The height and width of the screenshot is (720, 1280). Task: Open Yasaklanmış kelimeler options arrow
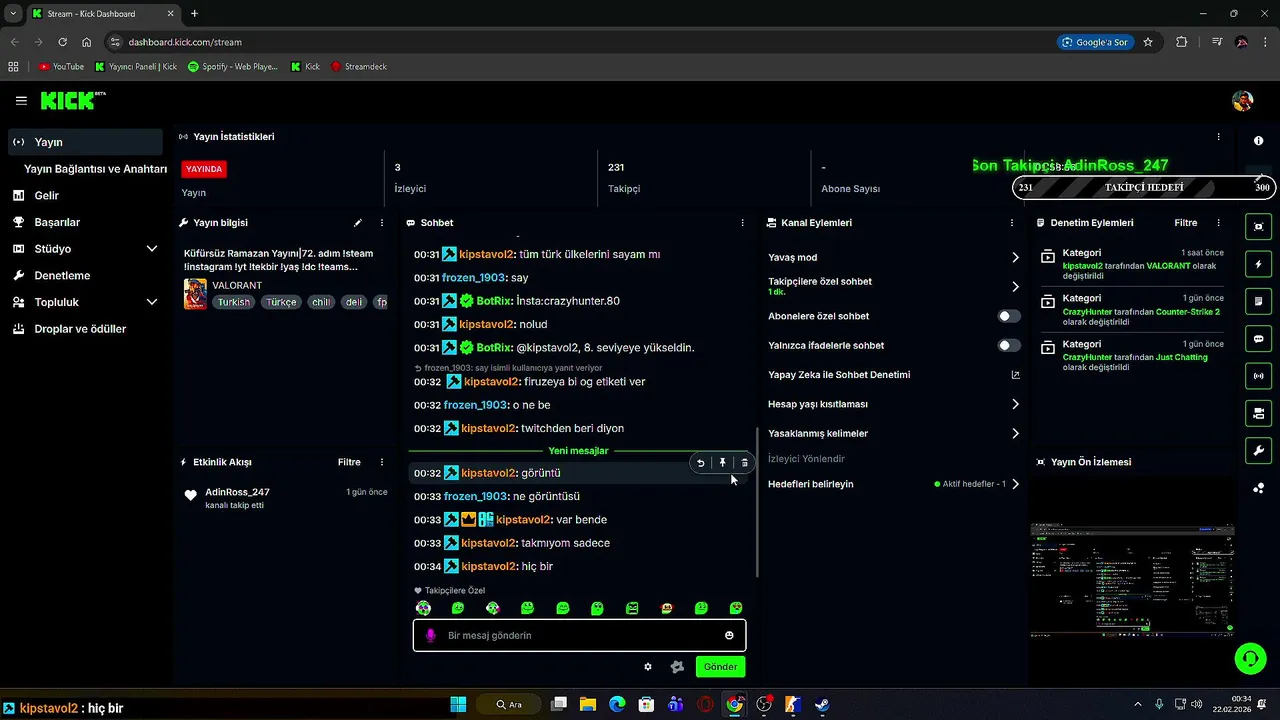coord(1015,434)
